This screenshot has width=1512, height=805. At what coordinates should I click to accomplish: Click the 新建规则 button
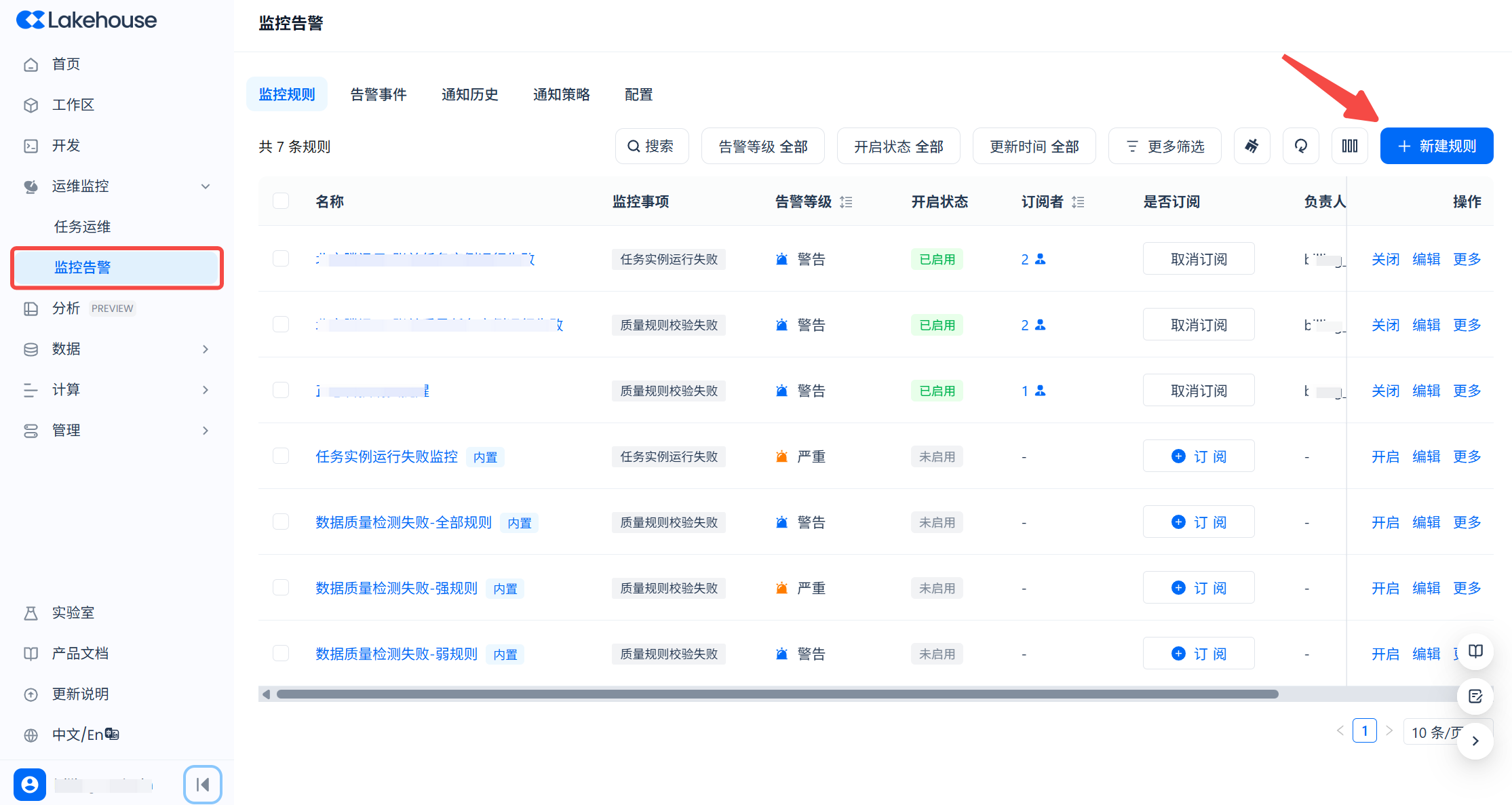pyautogui.click(x=1436, y=146)
